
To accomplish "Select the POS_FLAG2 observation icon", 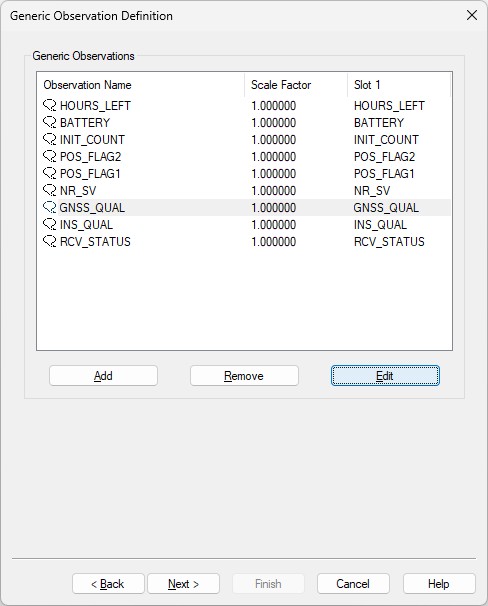I will (49, 156).
